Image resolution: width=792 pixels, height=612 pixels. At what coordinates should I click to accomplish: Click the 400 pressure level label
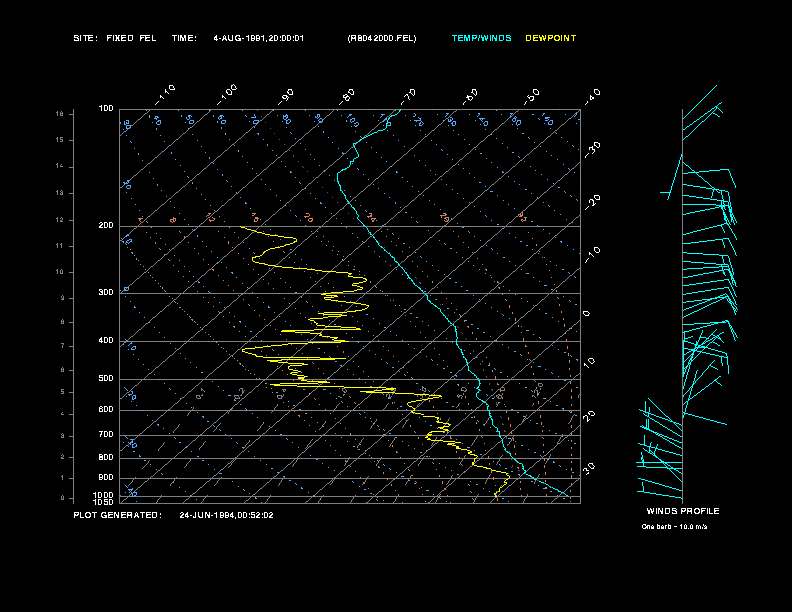[x=106, y=341]
